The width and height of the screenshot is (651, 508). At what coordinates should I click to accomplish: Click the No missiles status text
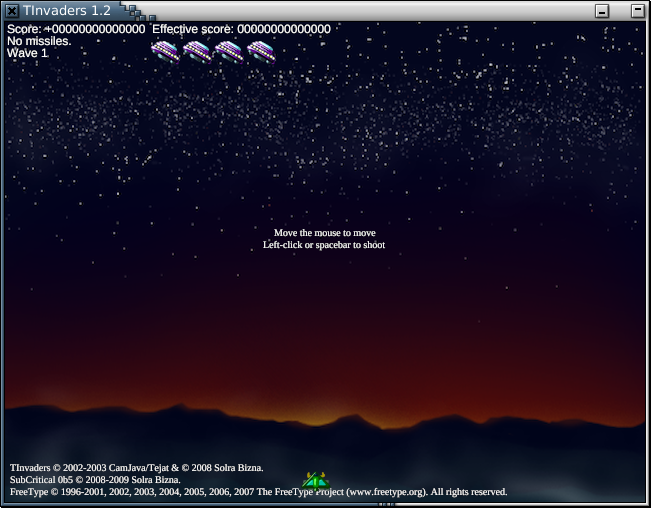coord(39,41)
